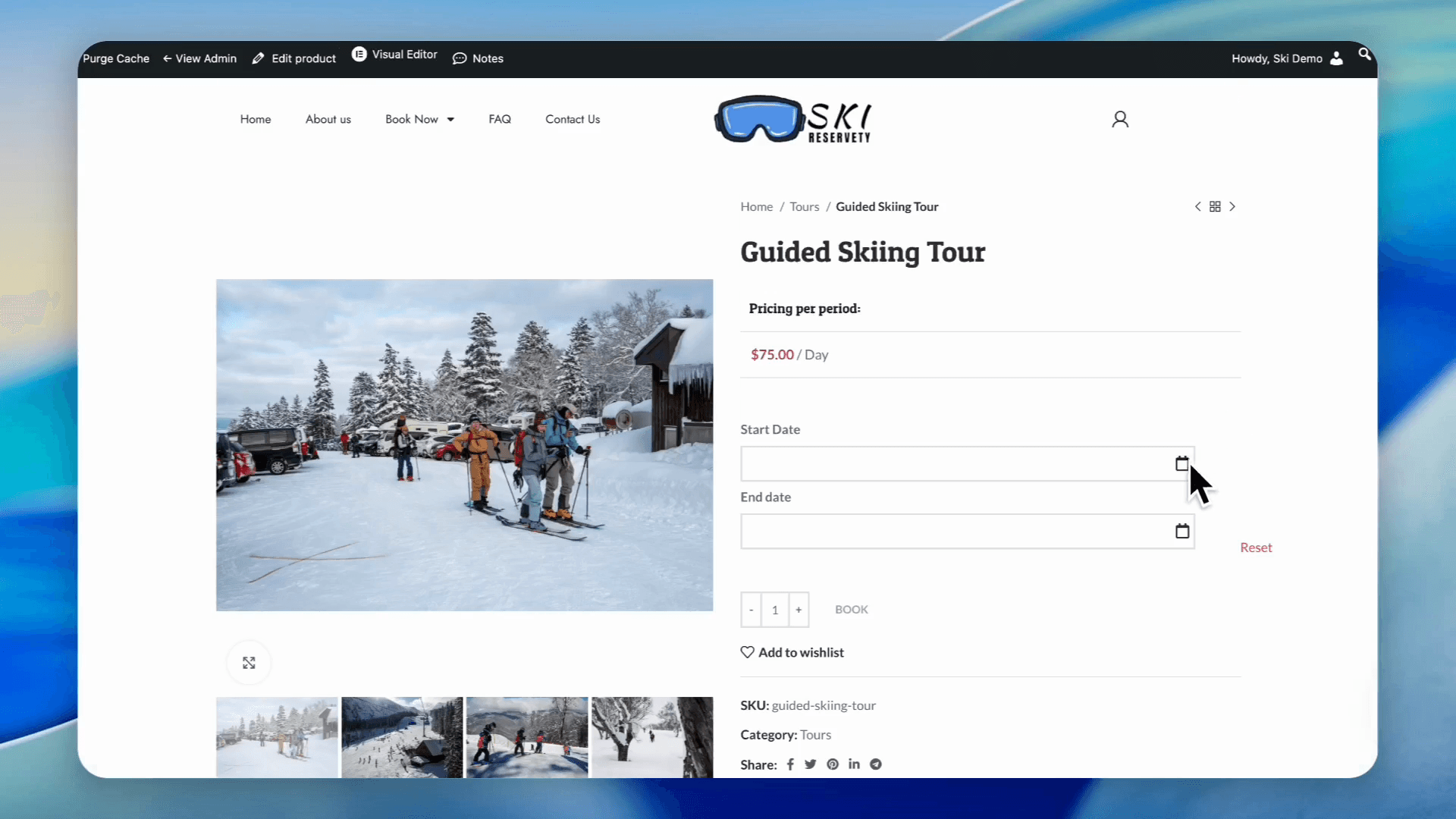Share on Telegram icon
The image size is (1456, 819).
(x=876, y=764)
